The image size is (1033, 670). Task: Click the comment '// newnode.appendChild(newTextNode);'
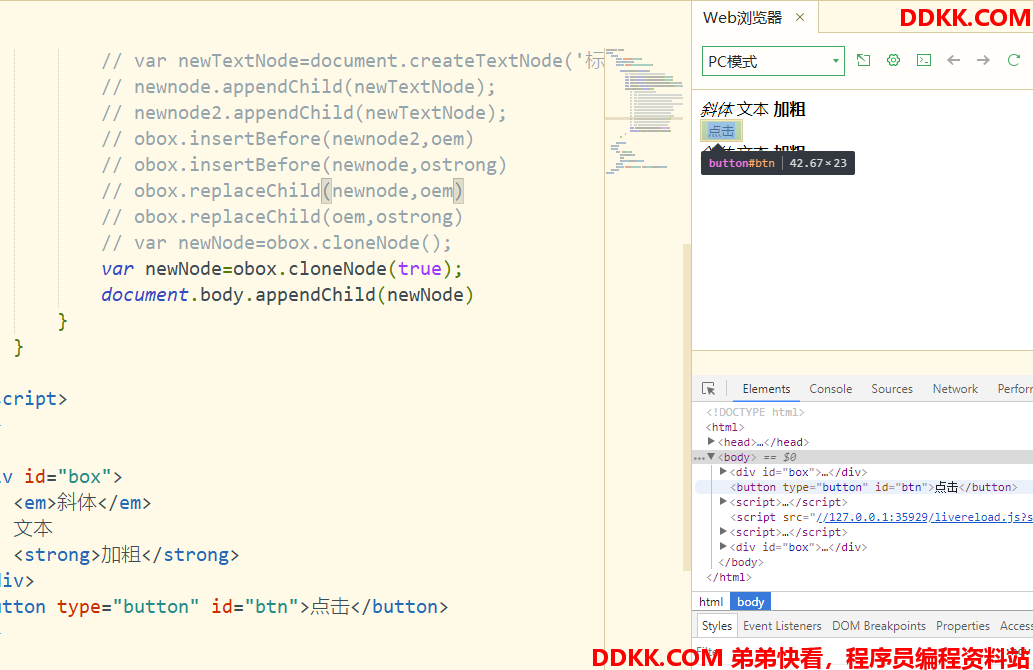click(298, 87)
